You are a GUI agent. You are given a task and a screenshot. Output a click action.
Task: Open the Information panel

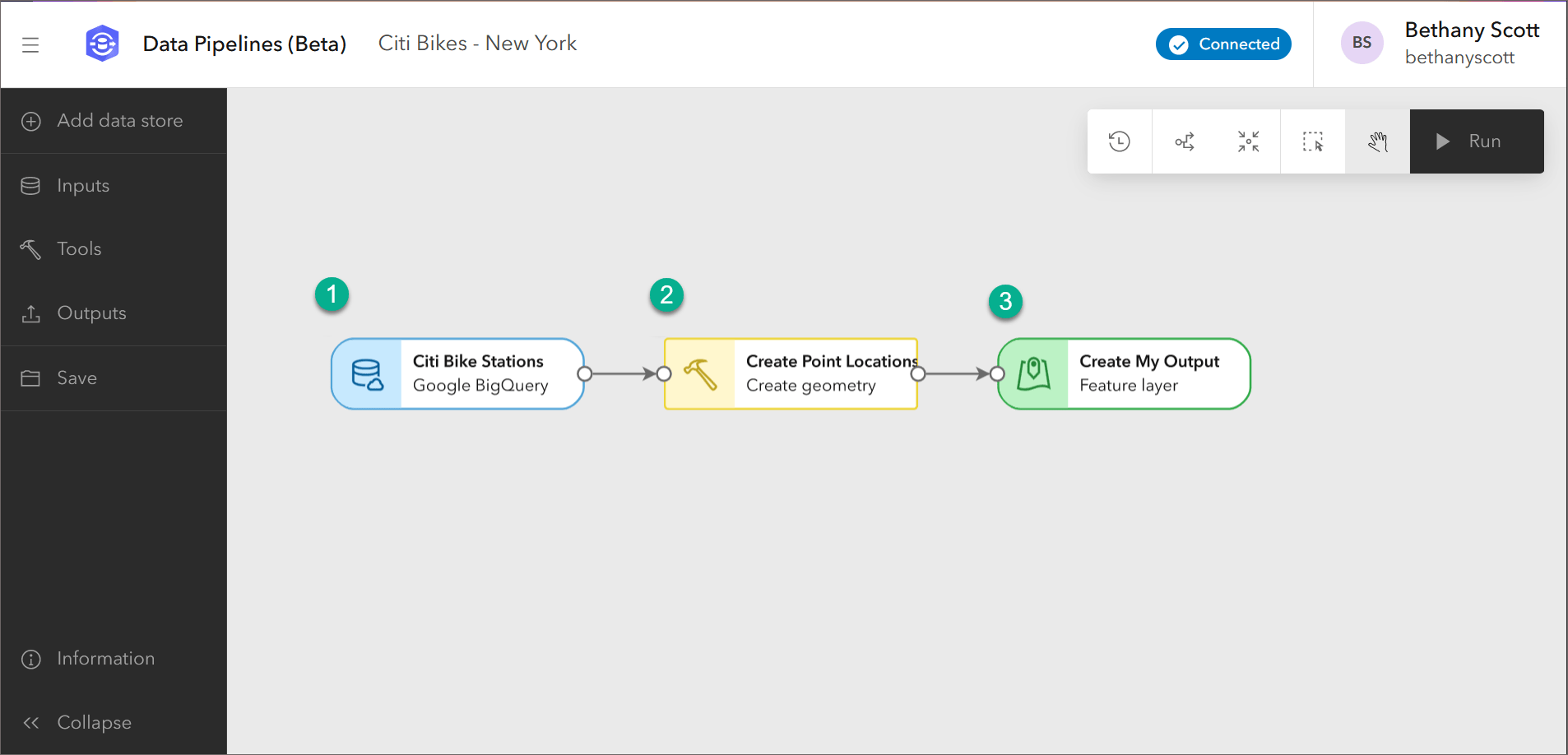(x=105, y=658)
